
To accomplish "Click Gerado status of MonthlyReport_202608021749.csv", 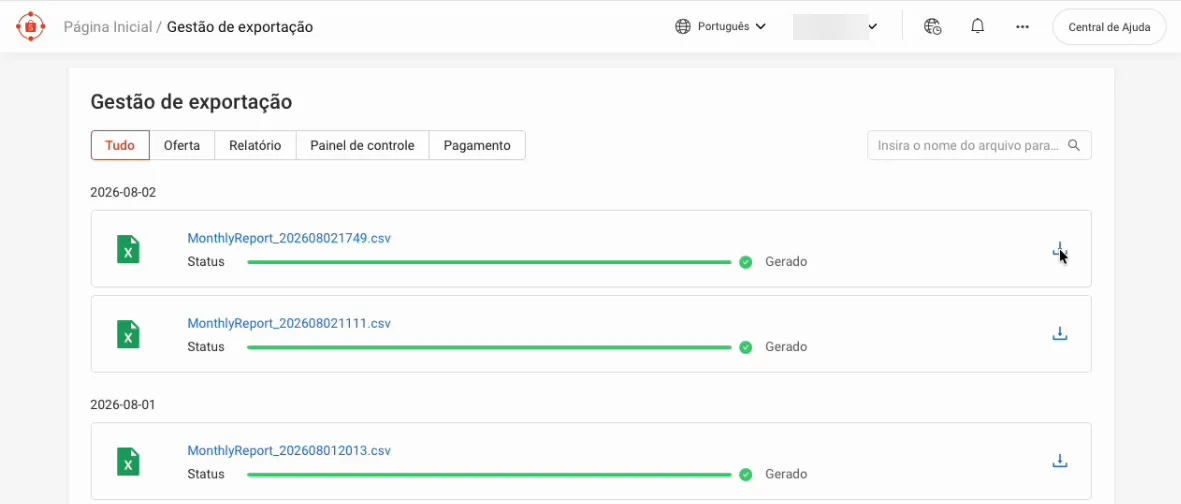I will click(x=786, y=262).
